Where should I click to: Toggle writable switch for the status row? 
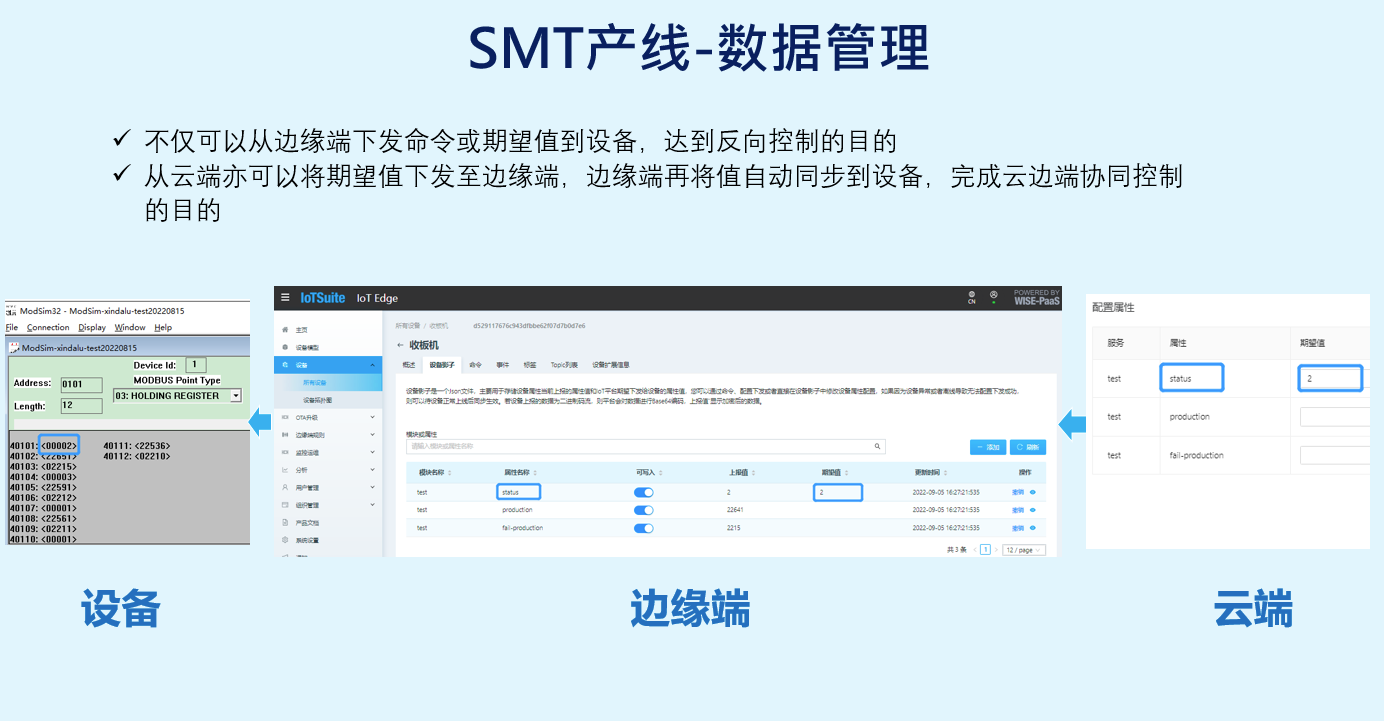click(x=644, y=492)
